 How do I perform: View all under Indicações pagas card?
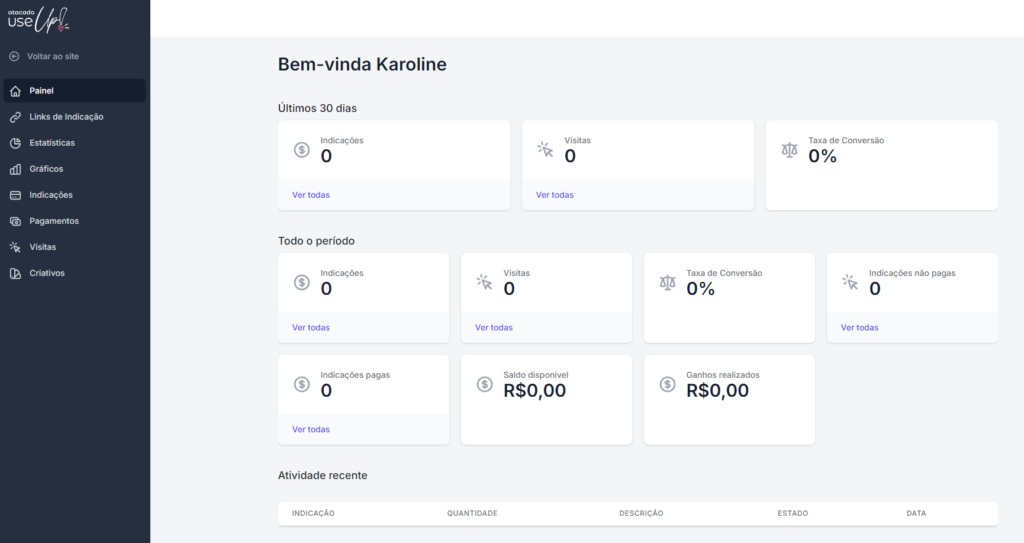tap(311, 429)
